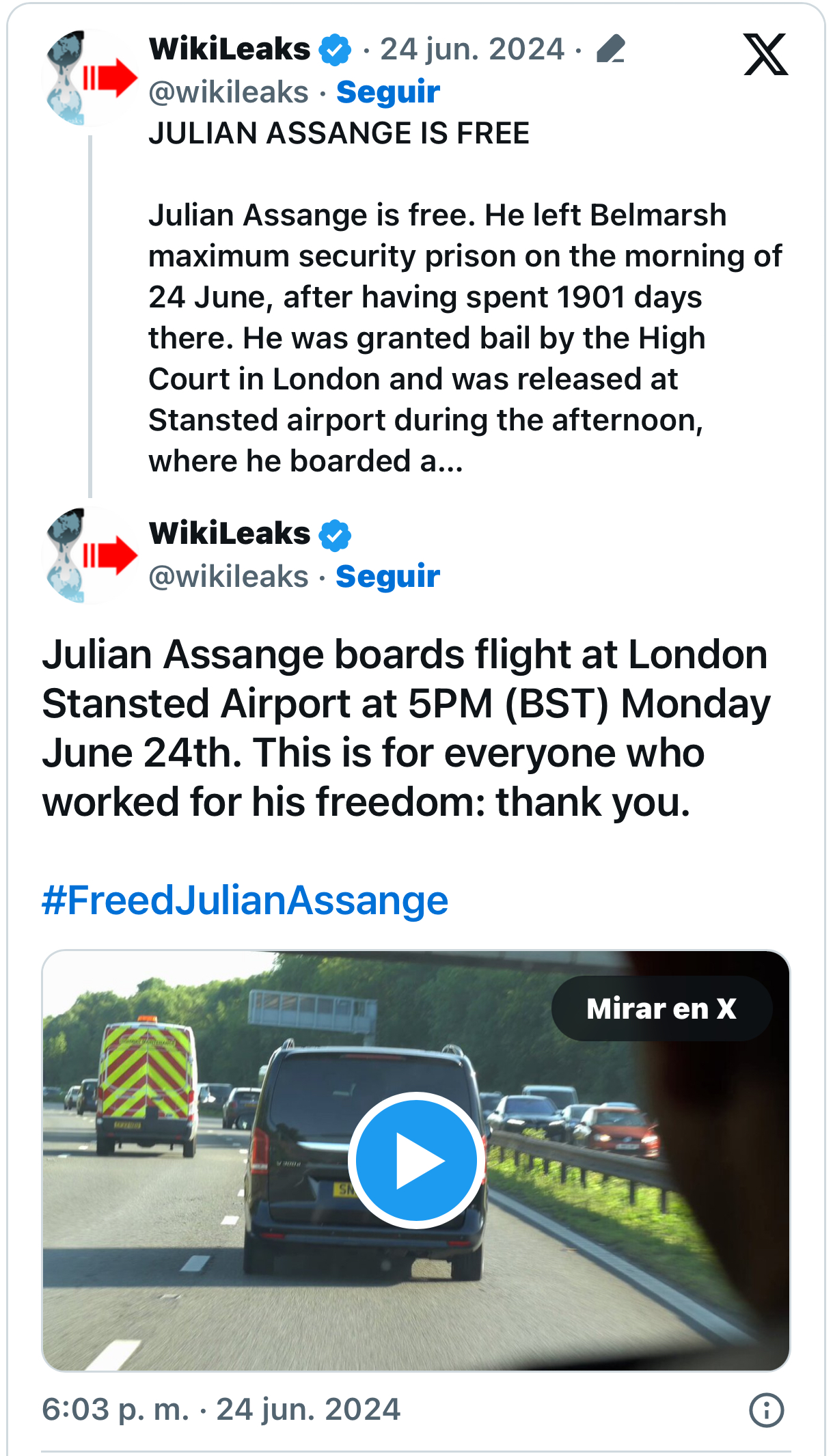Open the "6:03 p. m. · 24 jun. 2024" timestamp
Viewport: 833px width, 1456px height.
pos(221,1410)
